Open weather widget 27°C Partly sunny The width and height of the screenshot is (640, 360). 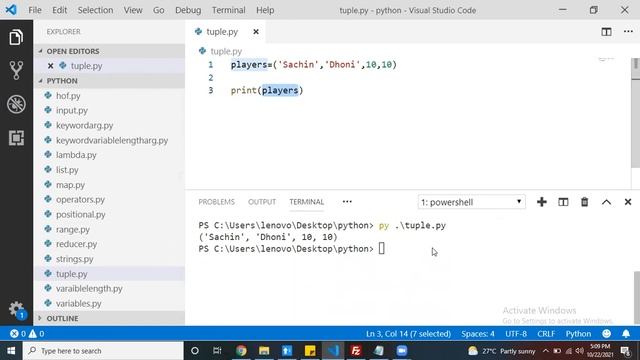point(502,351)
